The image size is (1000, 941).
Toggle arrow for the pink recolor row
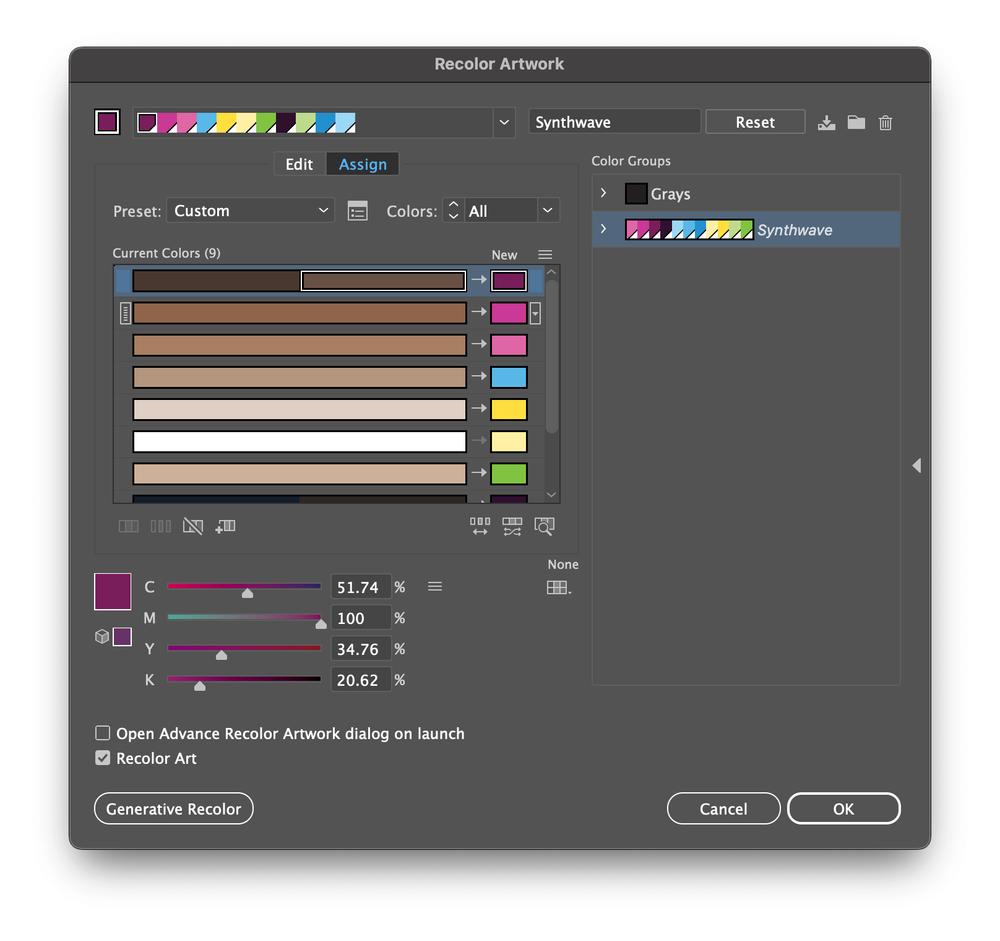479,344
